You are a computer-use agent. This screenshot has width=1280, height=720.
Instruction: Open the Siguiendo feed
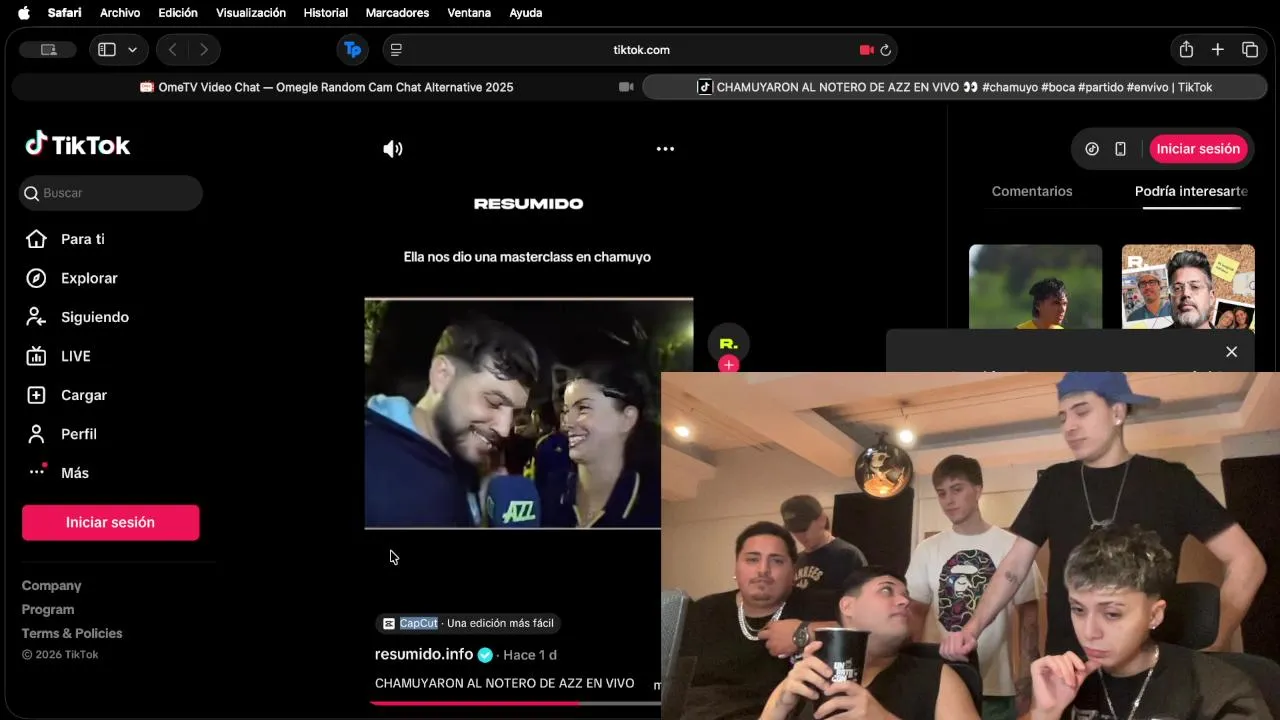coord(77,317)
